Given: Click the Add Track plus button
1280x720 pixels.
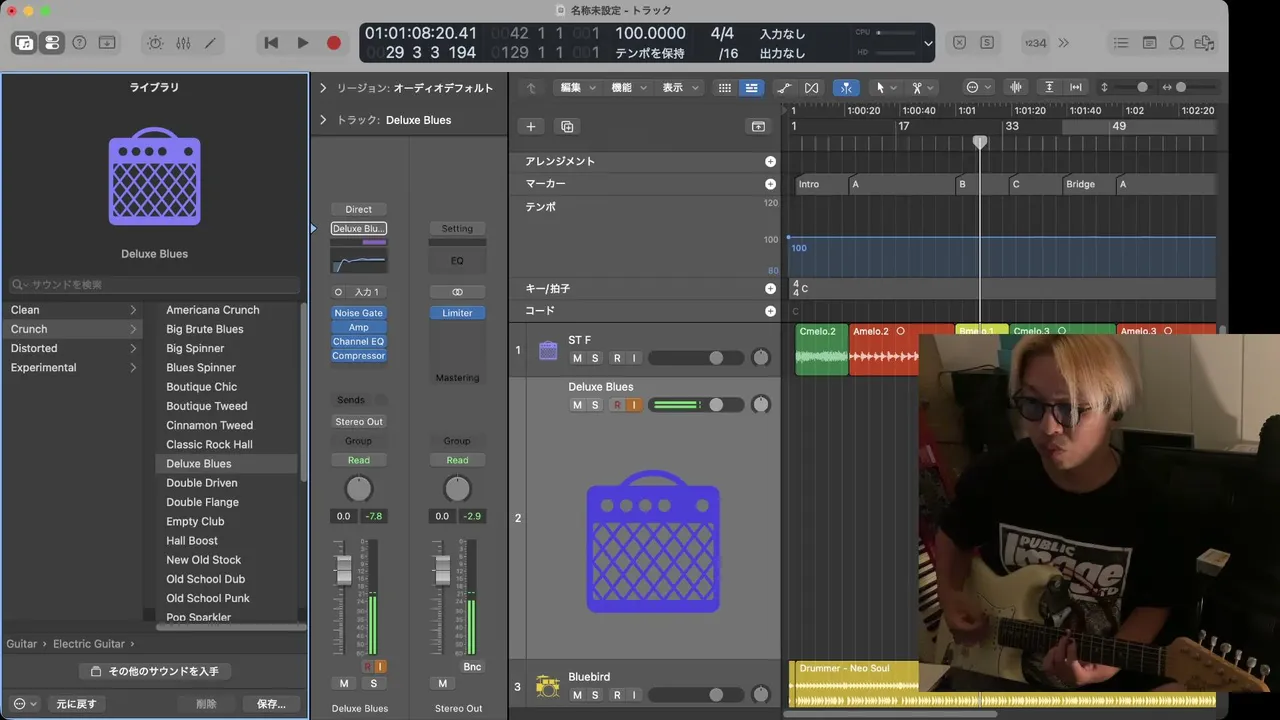Looking at the screenshot, I should click(x=531, y=126).
